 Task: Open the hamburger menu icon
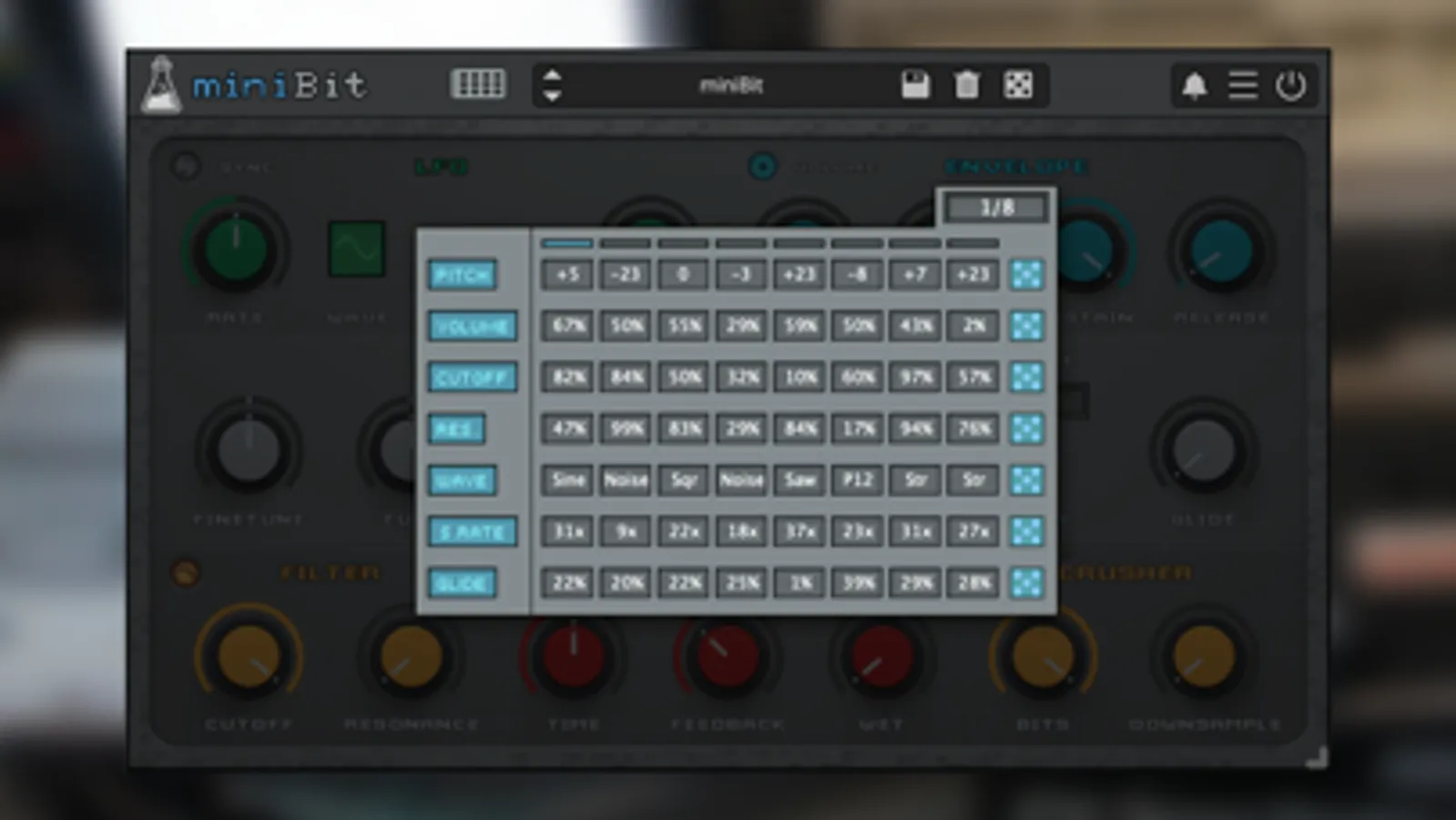[1243, 86]
